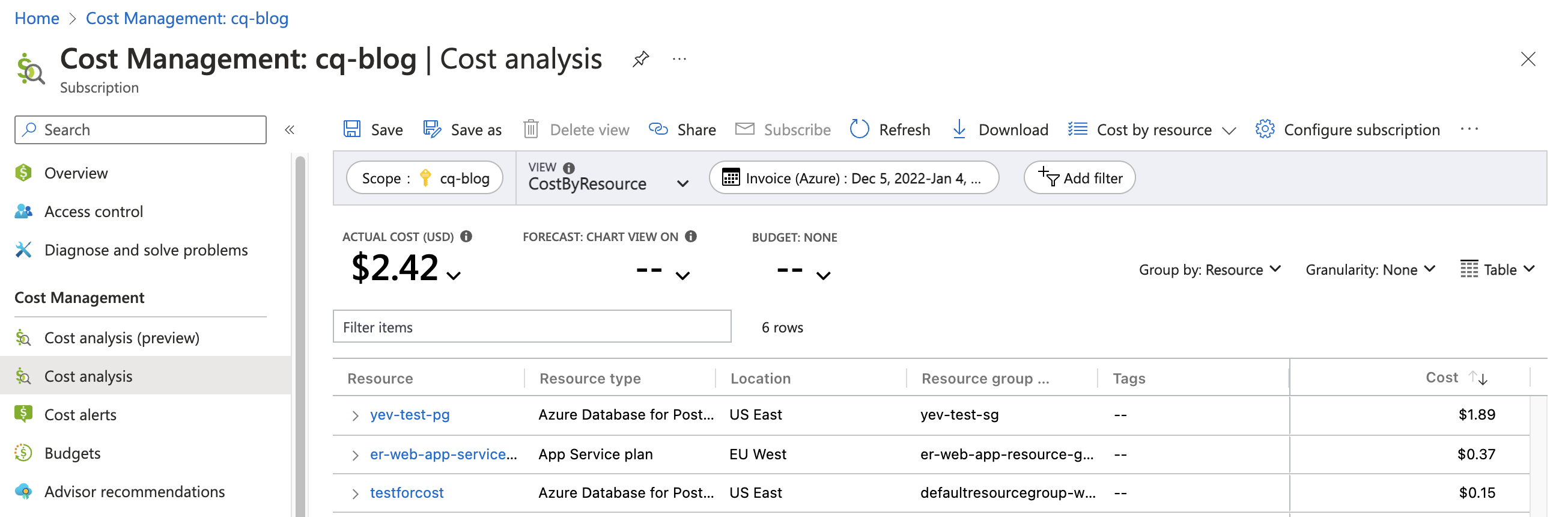Screen dimensions: 1568x517
Task: Show Actual Cost info tooltip
Action: (x=466, y=236)
